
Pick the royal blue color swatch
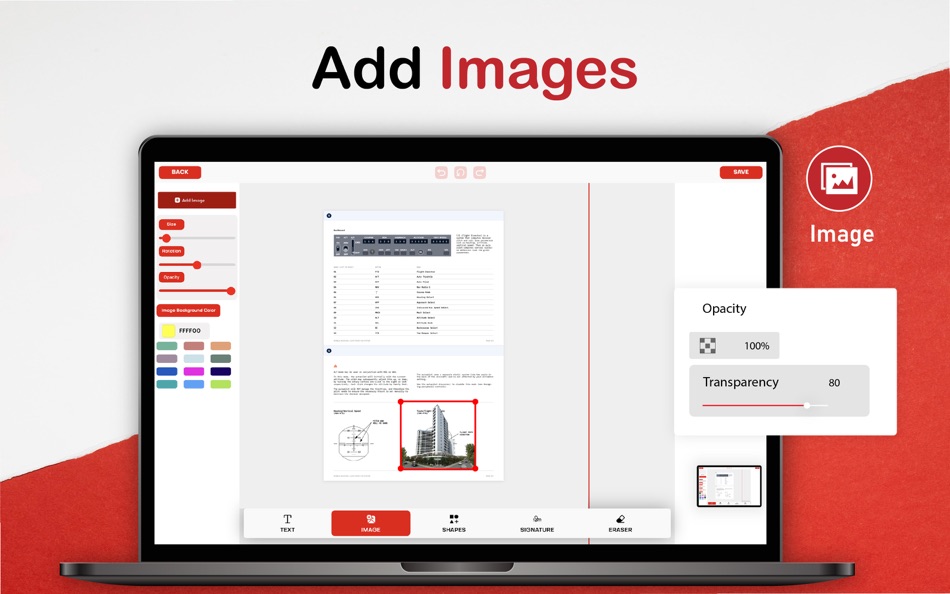(167, 372)
